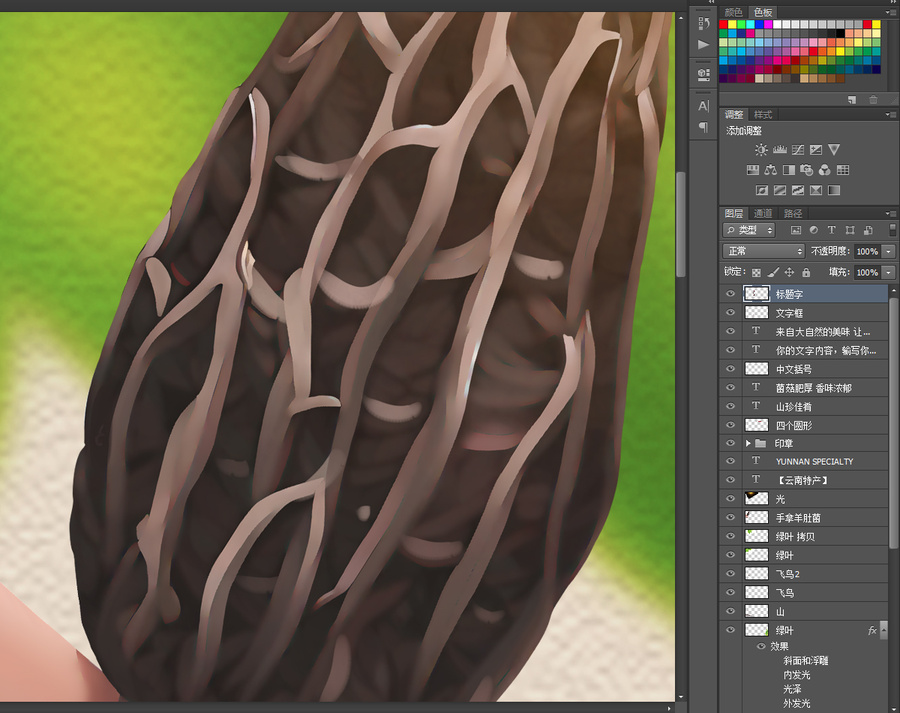Image resolution: width=900 pixels, height=713 pixels.
Task: Click the 不透明度 opacity value field
Action: (x=867, y=251)
